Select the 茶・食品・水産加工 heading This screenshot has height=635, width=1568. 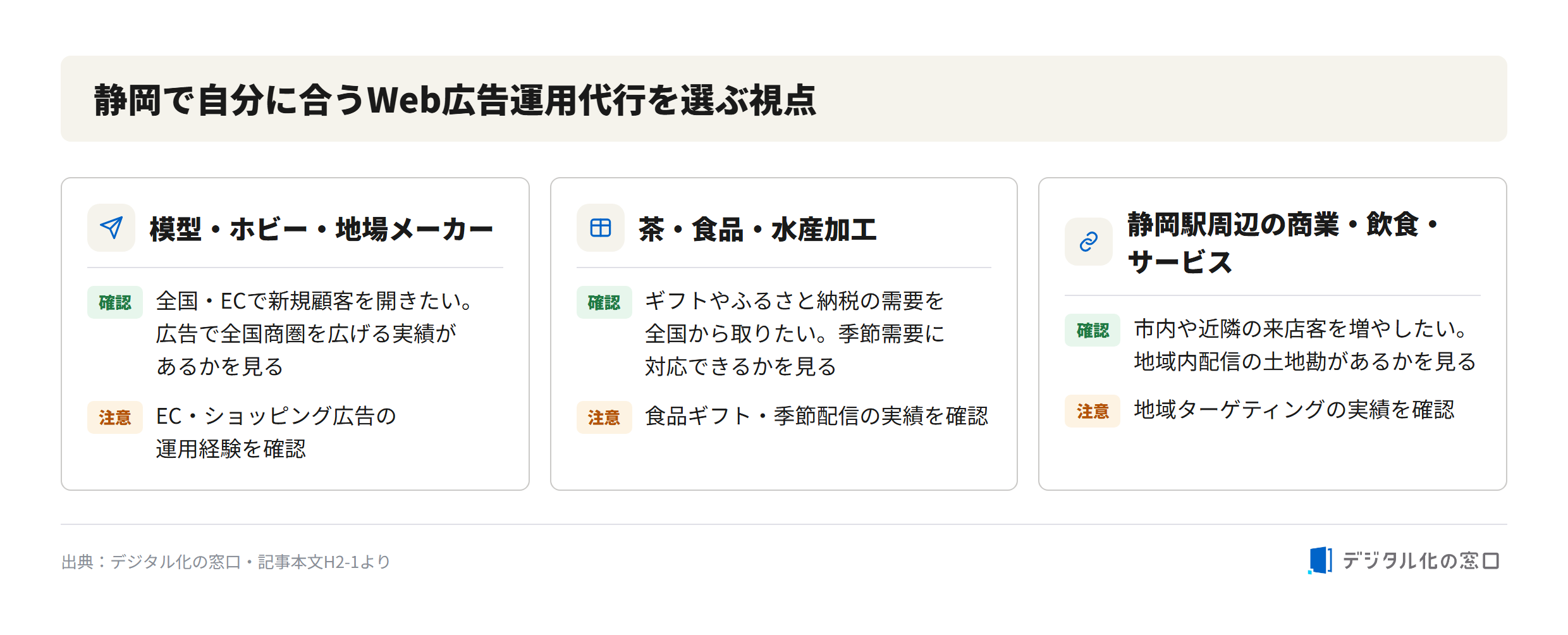pyautogui.click(x=757, y=229)
